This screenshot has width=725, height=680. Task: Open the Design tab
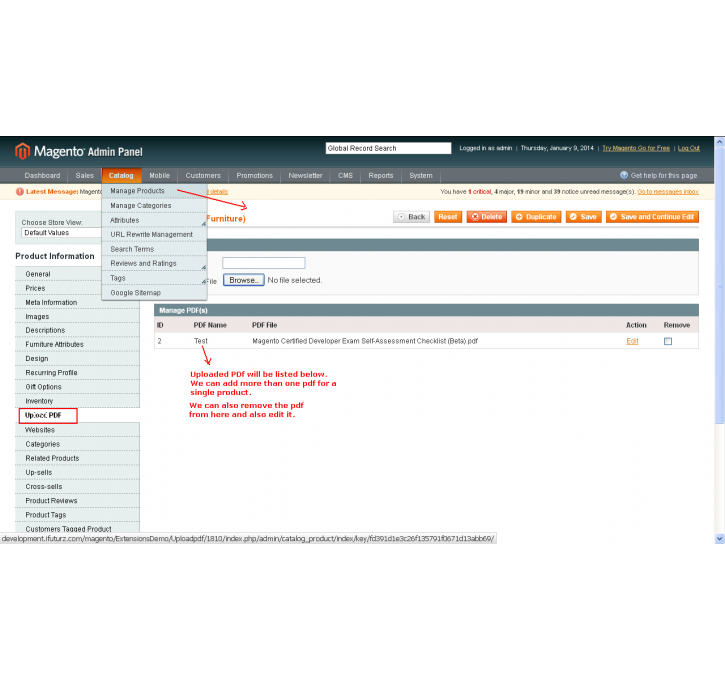point(77,359)
